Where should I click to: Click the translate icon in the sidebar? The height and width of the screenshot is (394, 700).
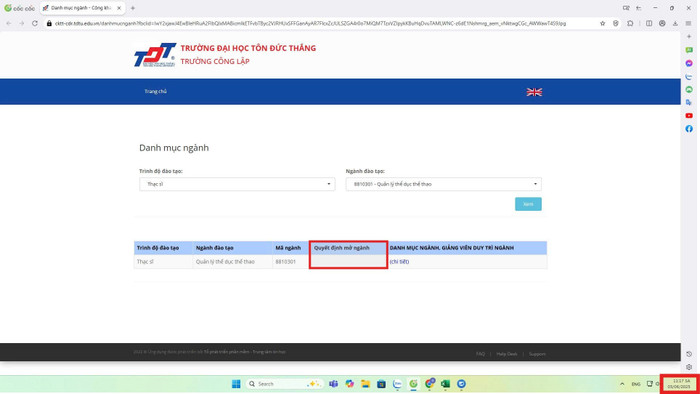[x=689, y=103]
